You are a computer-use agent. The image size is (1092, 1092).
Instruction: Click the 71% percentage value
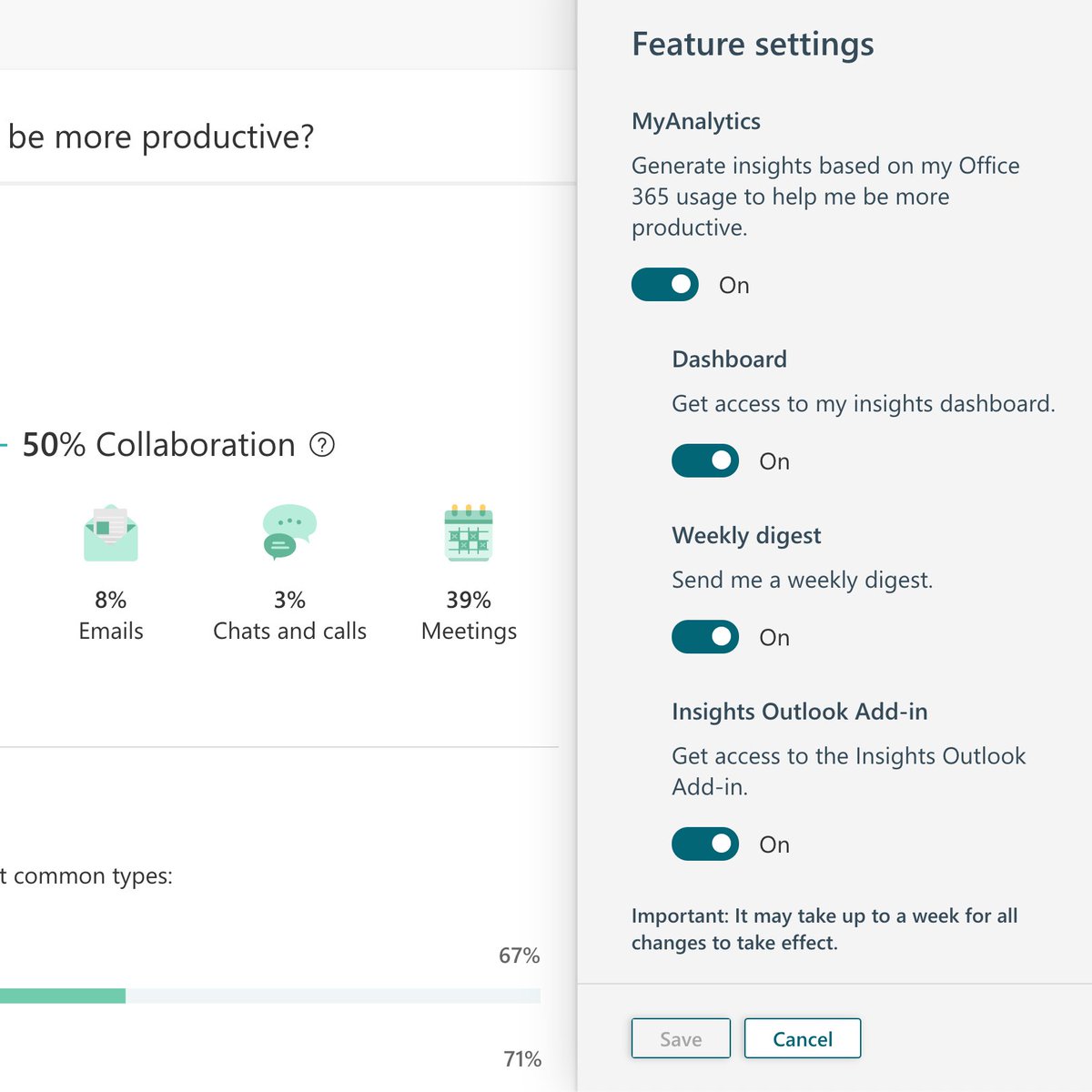[522, 1059]
